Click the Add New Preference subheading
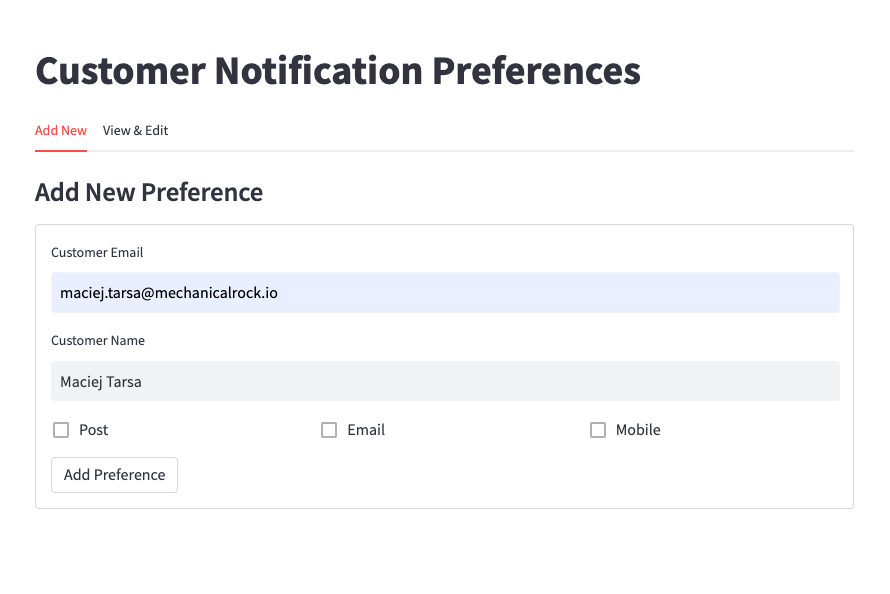This screenshot has height=594, width=890. 149,192
